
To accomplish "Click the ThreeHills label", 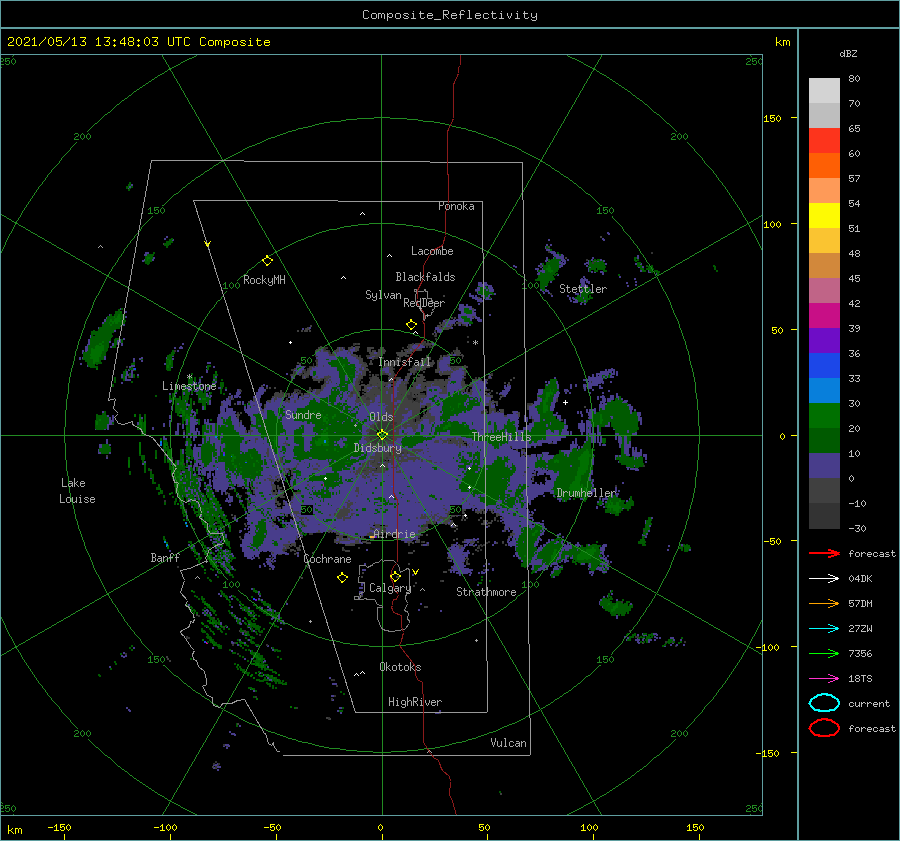I will pyautogui.click(x=502, y=437).
